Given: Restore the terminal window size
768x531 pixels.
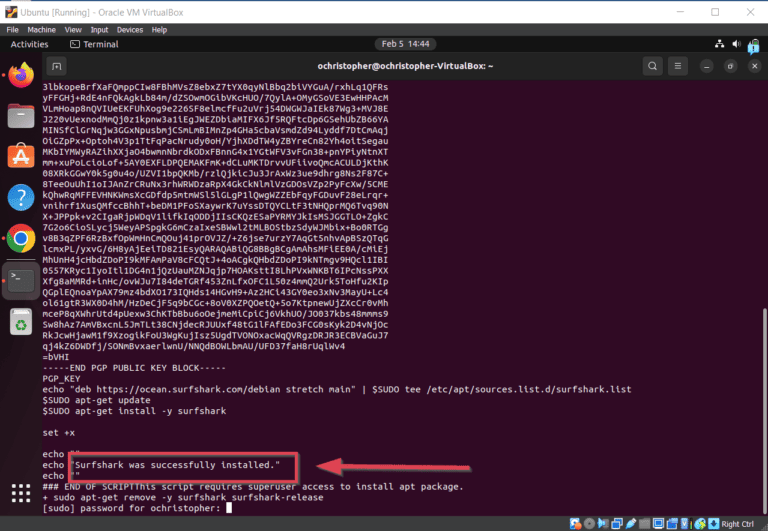Looking at the screenshot, I should click(x=730, y=66).
